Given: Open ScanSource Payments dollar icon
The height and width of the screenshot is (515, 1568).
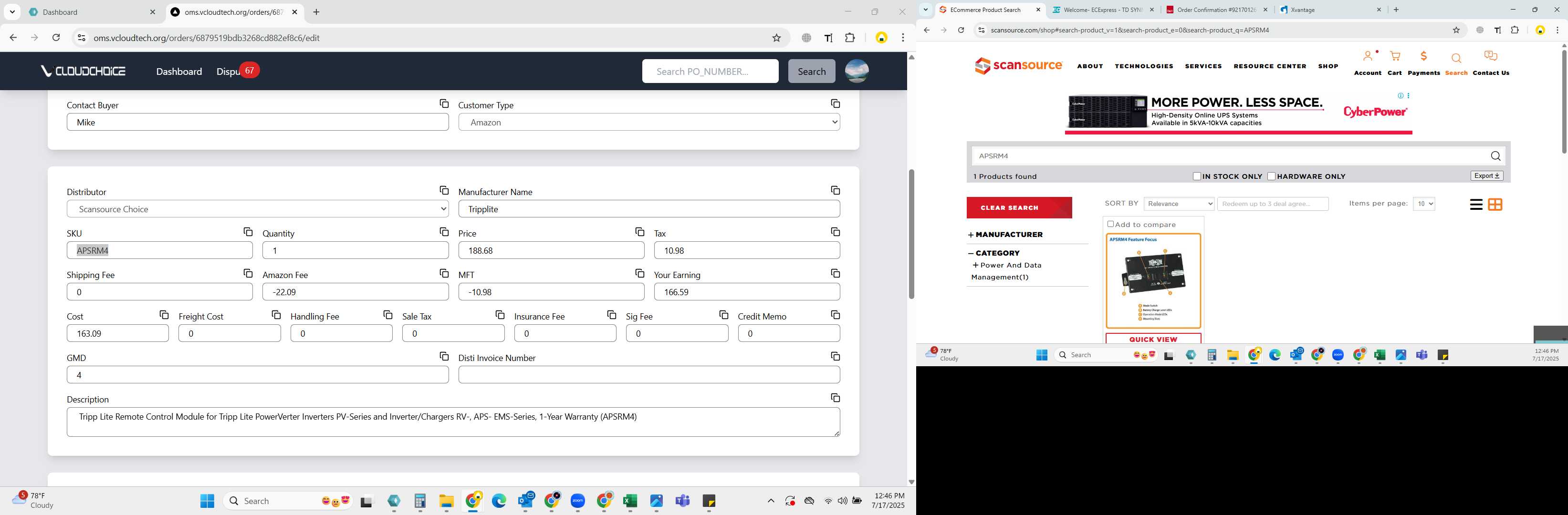Looking at the screenshot, I should click(1424, 57).
